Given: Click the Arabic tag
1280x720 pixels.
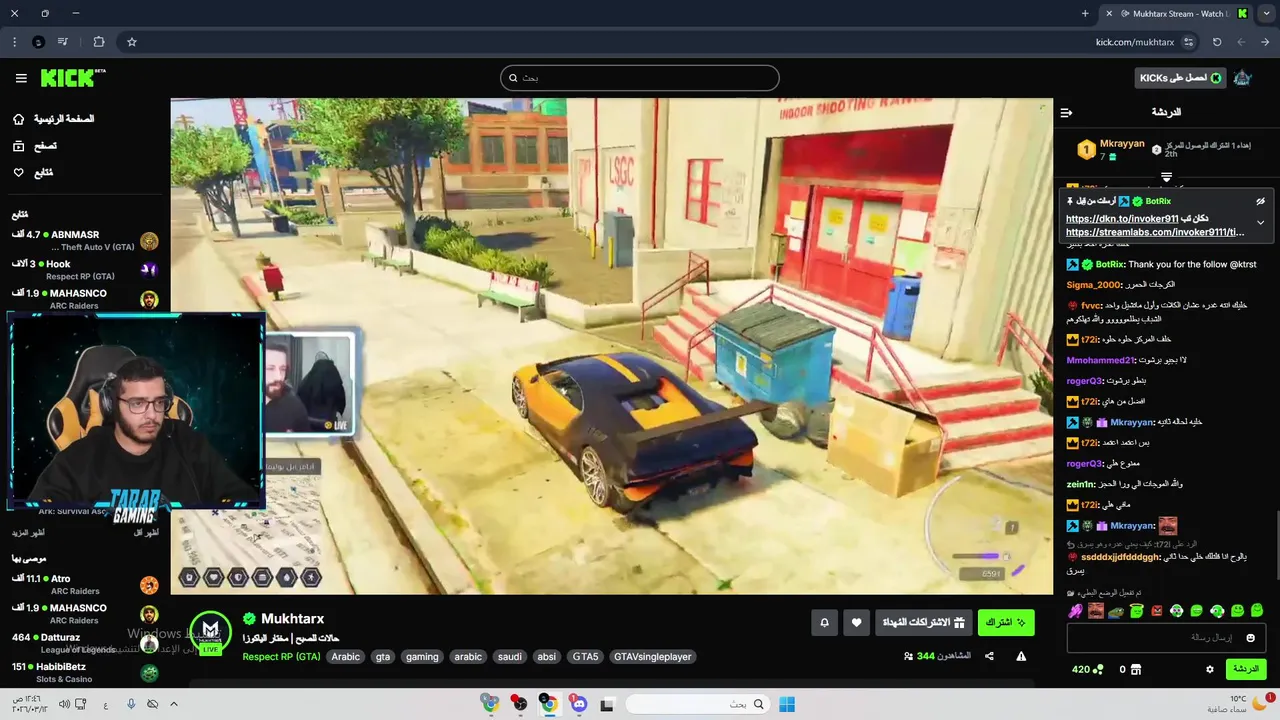Looking at the screenshot, I should click(345, 657).
